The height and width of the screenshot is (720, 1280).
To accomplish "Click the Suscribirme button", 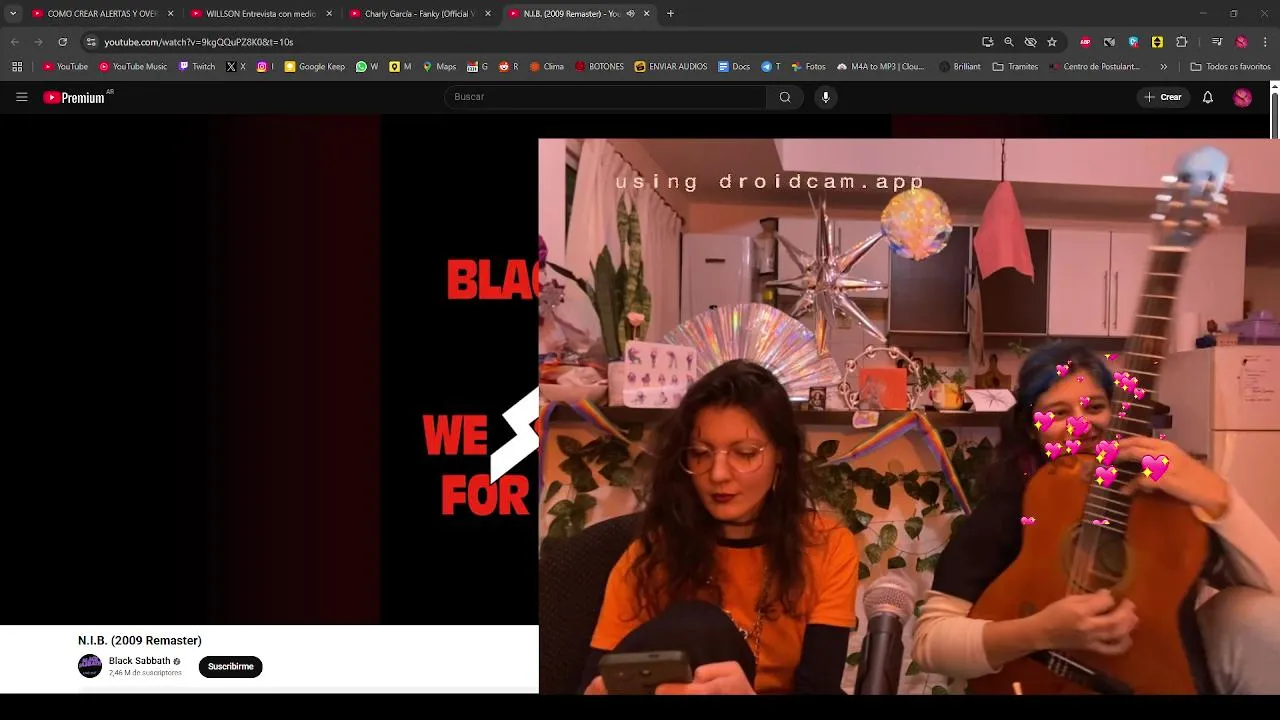I will click(230, 667).
